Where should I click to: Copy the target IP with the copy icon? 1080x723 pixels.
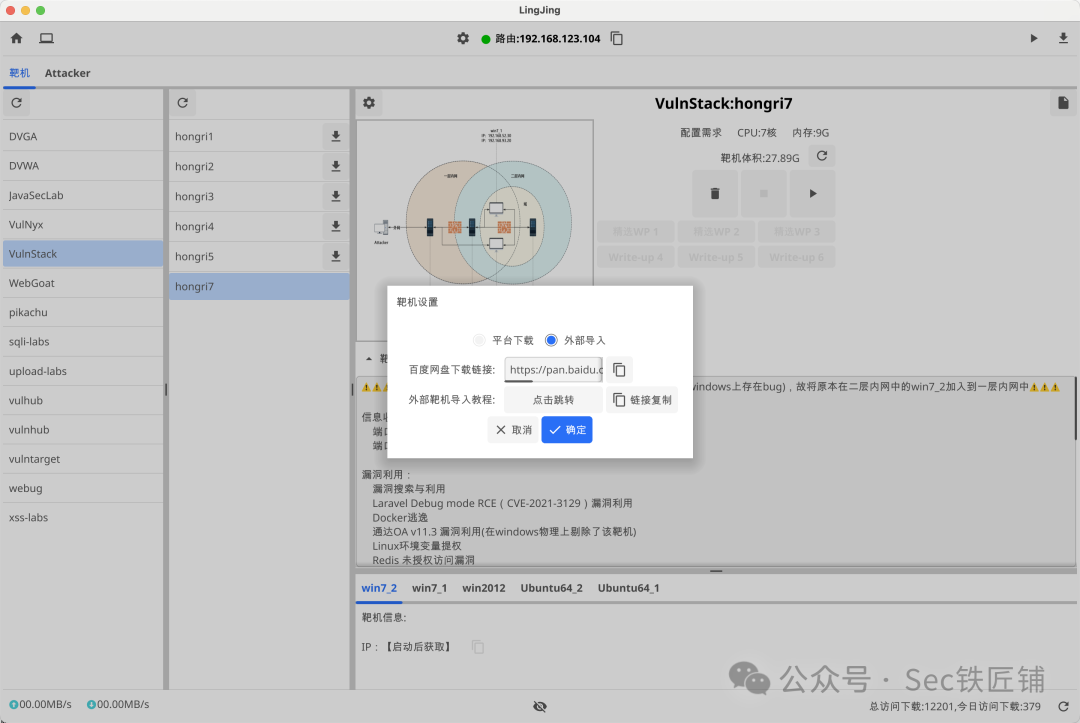point(477,646)
